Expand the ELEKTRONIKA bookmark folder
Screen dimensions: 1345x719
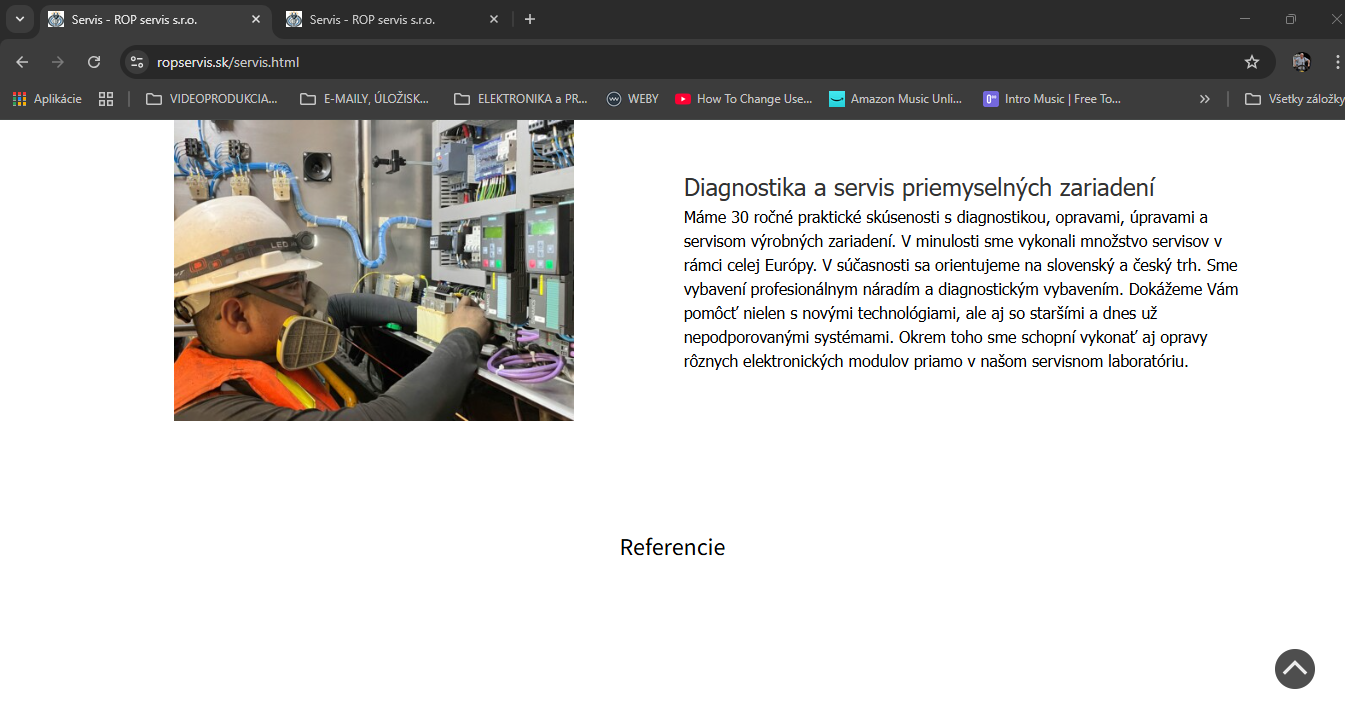(x=520, y=99)
